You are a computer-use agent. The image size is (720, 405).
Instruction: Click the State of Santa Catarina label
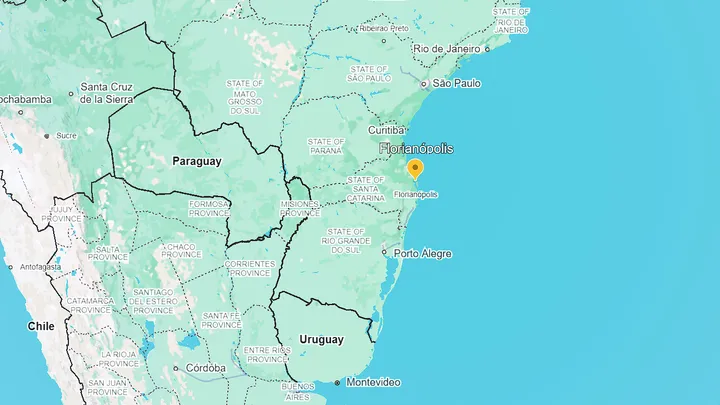pyautogui.click(x=365, y=189)
